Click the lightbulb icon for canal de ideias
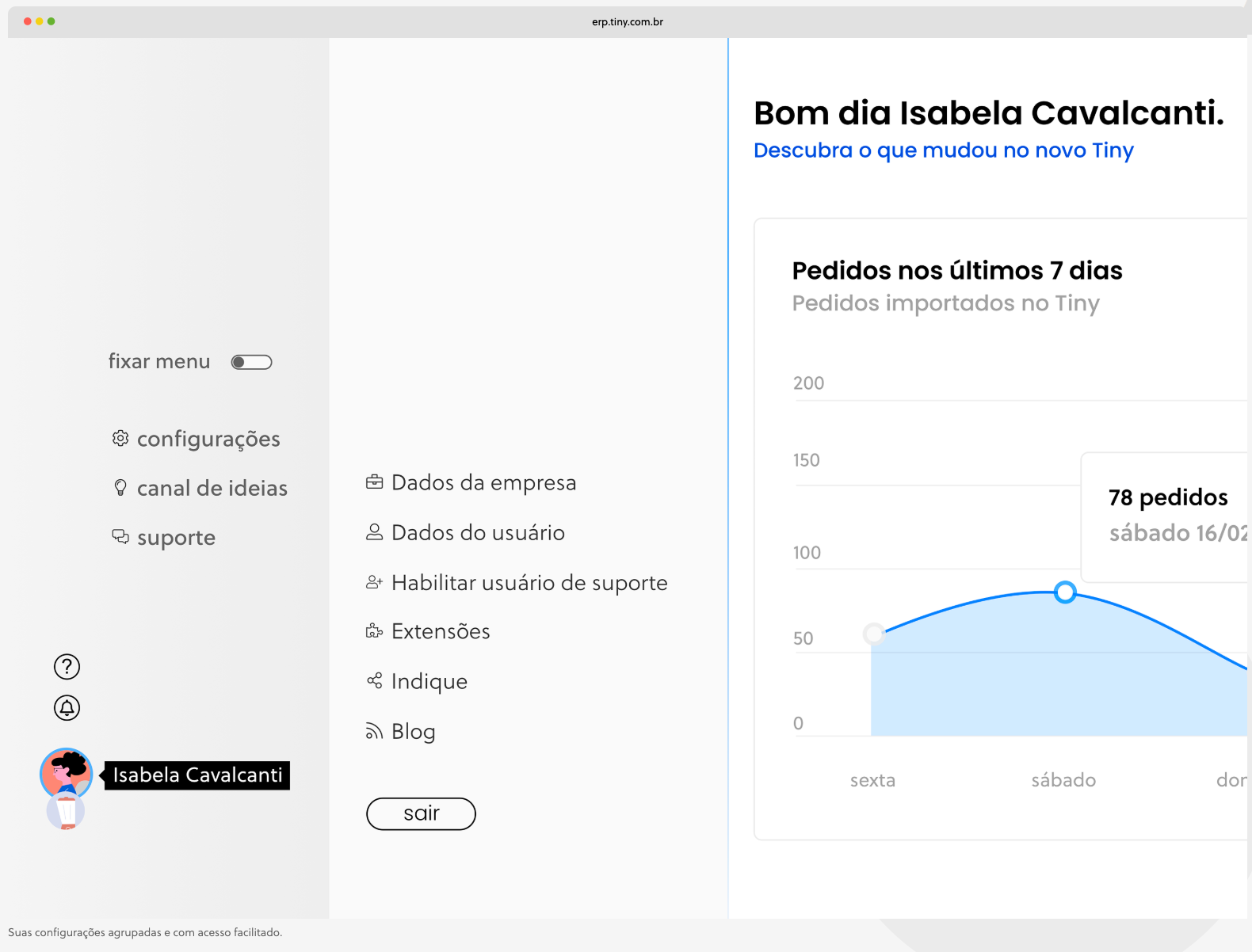Screen dimensions: 1252x952 (x=120, y=488)
